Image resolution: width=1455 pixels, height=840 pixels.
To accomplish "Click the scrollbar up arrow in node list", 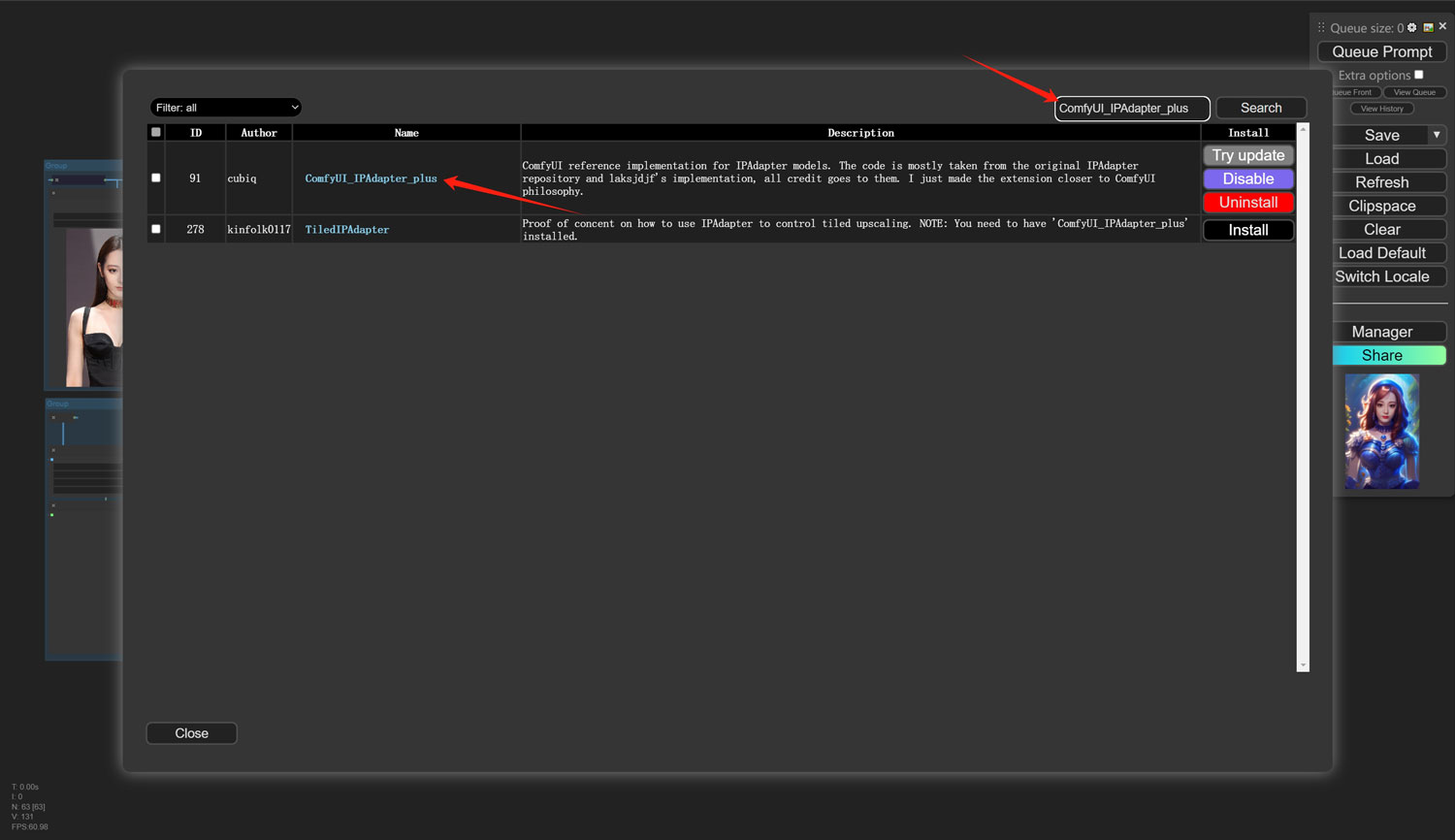I will point(1303,129).
